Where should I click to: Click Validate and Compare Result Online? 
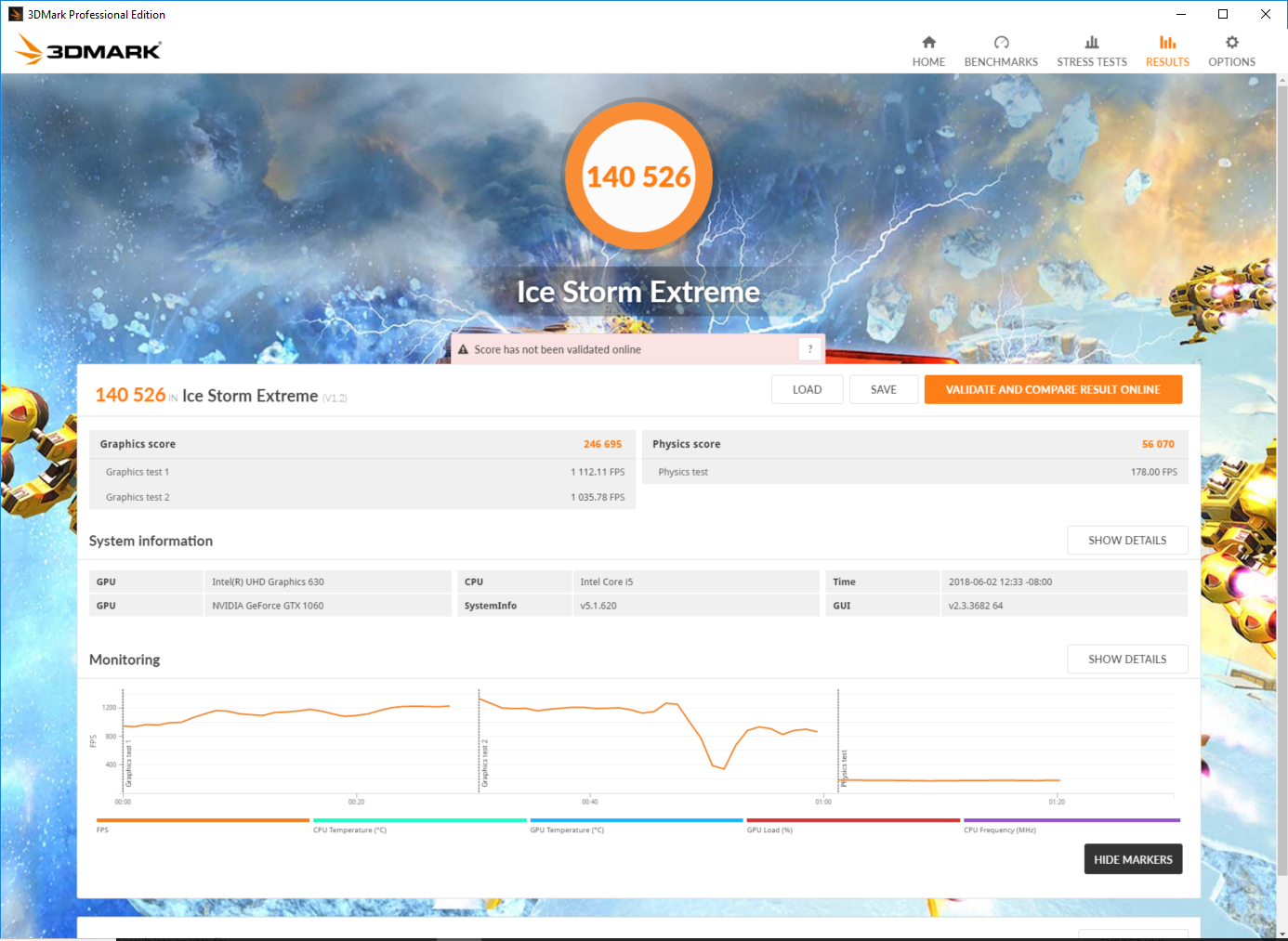pos(1053,390)
